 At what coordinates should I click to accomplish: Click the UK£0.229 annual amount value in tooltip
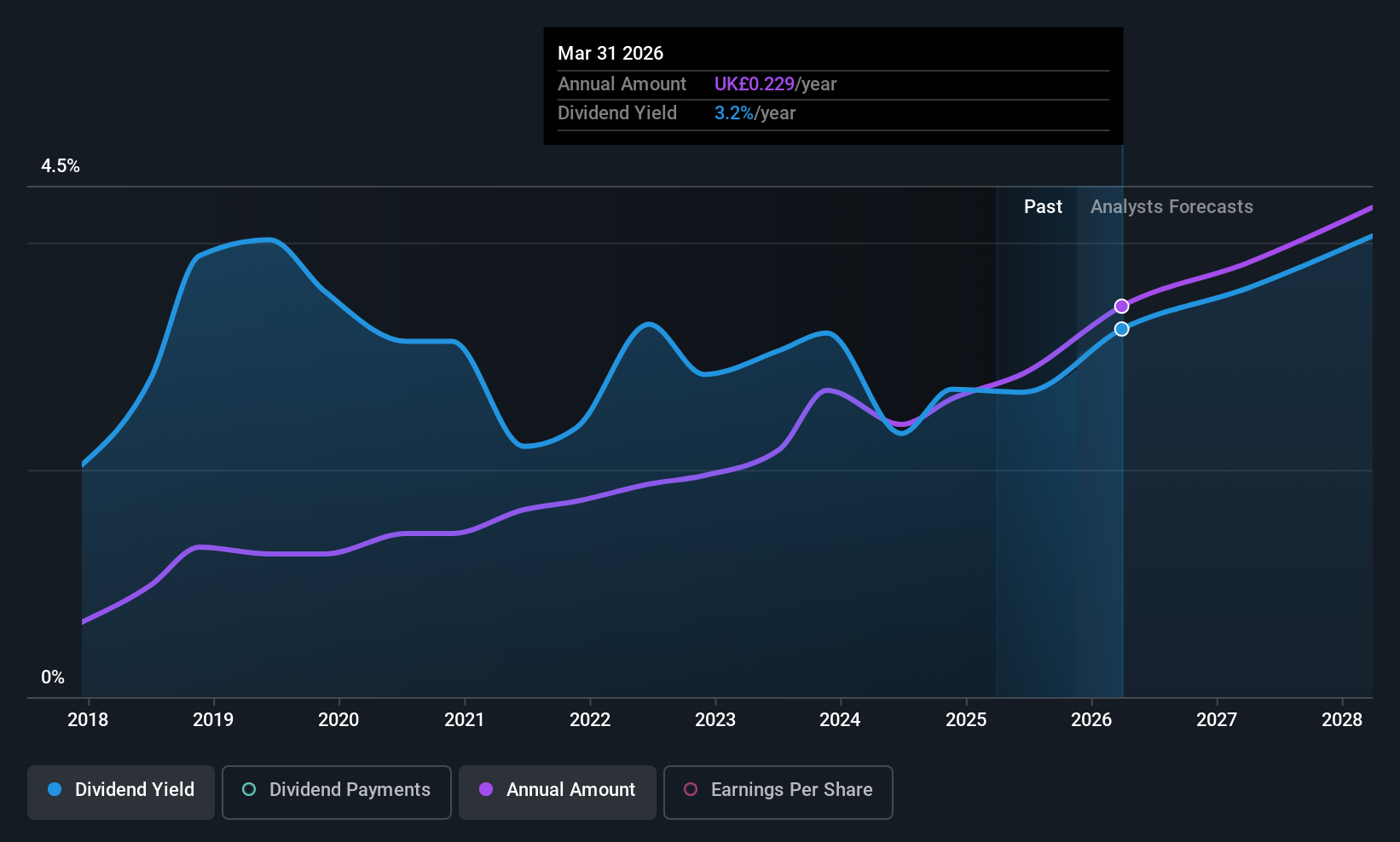click(x=755, y=84)
